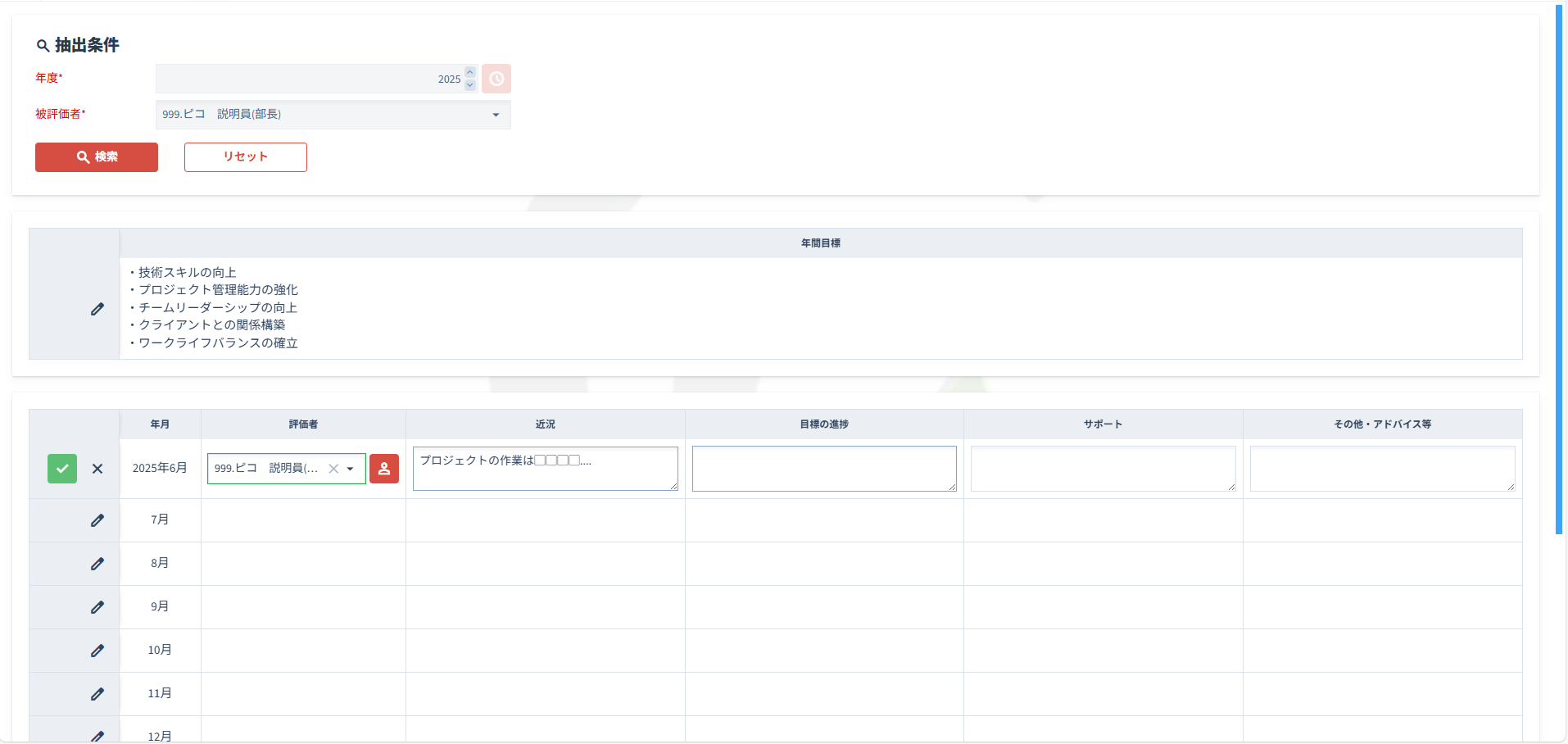Screen dimensions: 1568x744
Task: Edit the 10月 row
Action: [97, 651]
